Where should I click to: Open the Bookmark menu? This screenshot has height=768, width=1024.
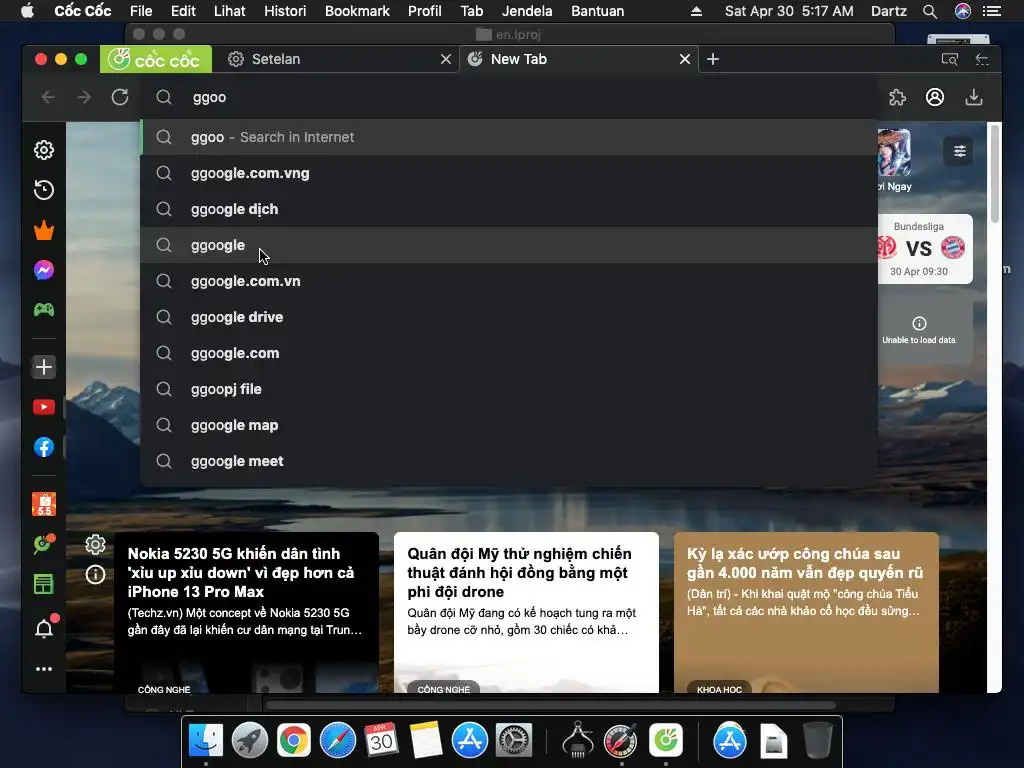pos(357,11)
